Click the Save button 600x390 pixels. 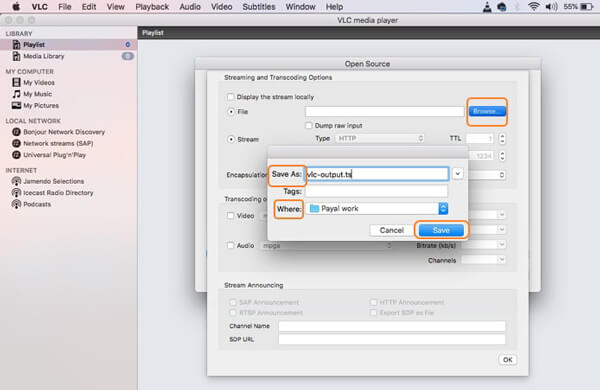tap(441, 230)
